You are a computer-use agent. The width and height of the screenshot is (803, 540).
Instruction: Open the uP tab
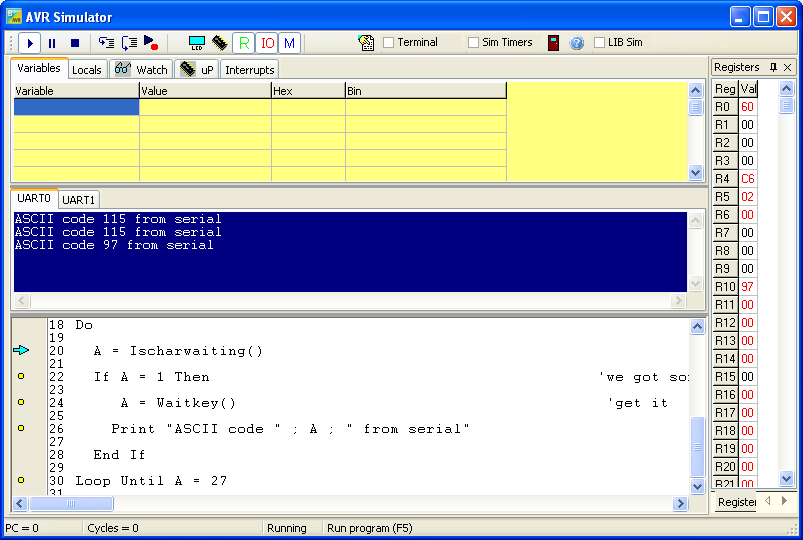[x=197, y=70]
